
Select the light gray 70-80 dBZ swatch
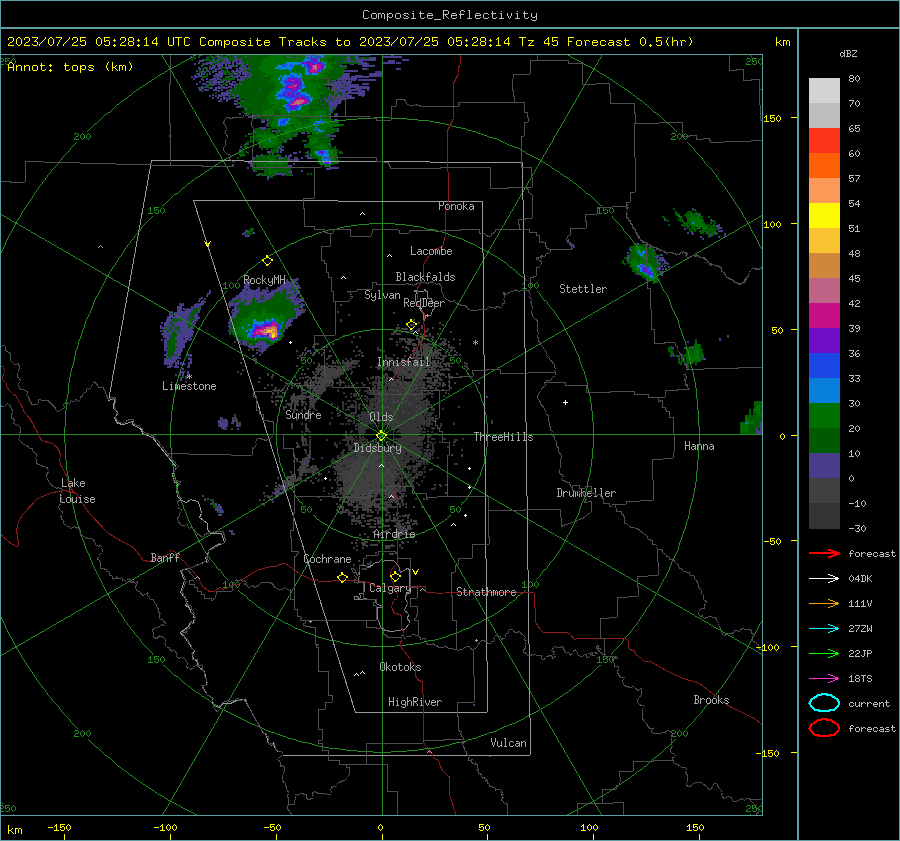(824, 91)
